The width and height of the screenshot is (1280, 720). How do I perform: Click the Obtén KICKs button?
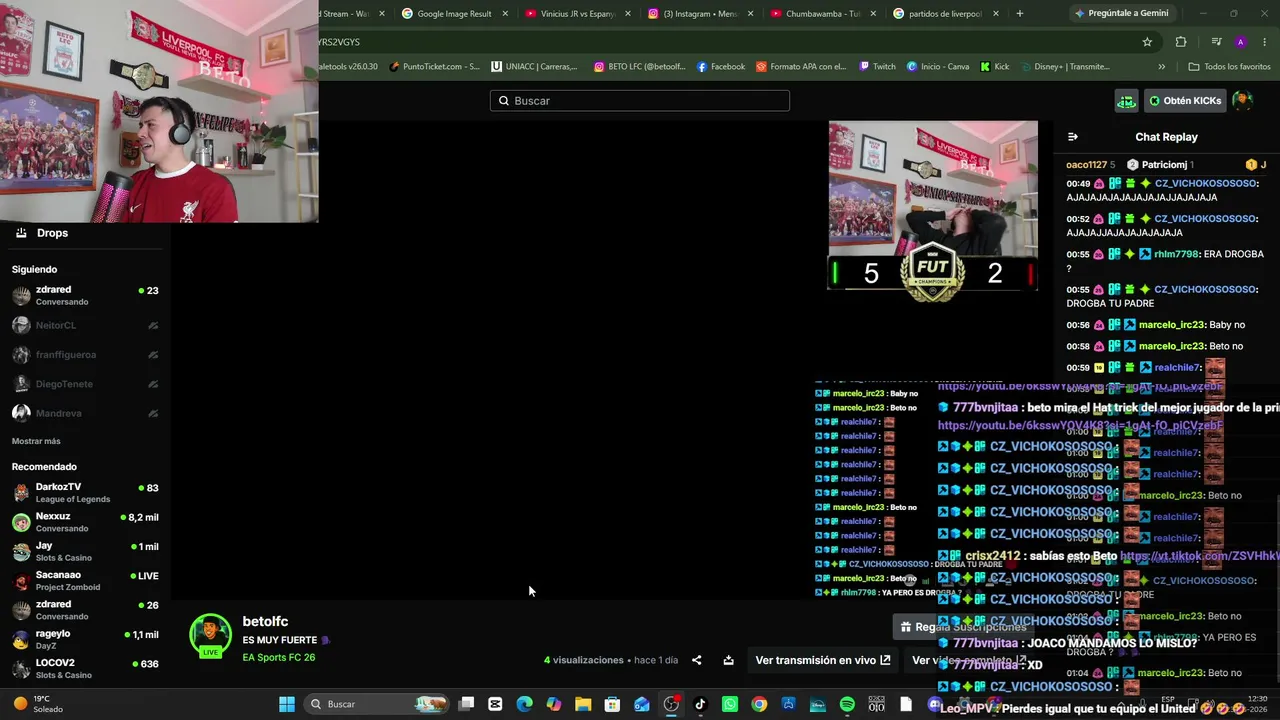click(1185, 101)
